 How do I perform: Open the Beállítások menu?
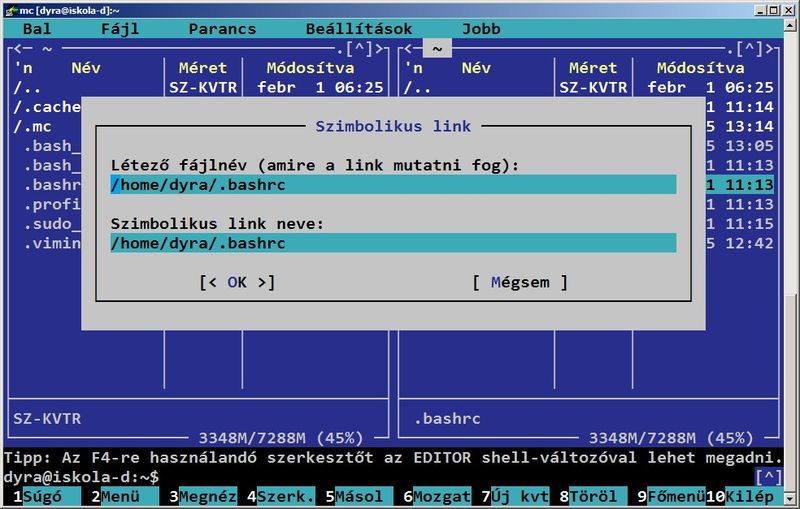click(359, 29)
